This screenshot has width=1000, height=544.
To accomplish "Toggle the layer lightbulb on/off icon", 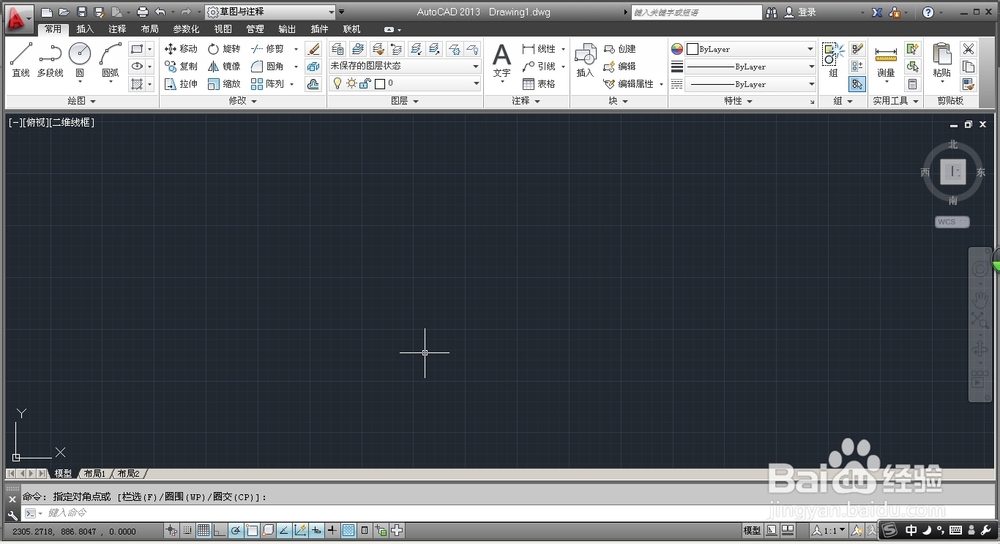I will point(337,84).
